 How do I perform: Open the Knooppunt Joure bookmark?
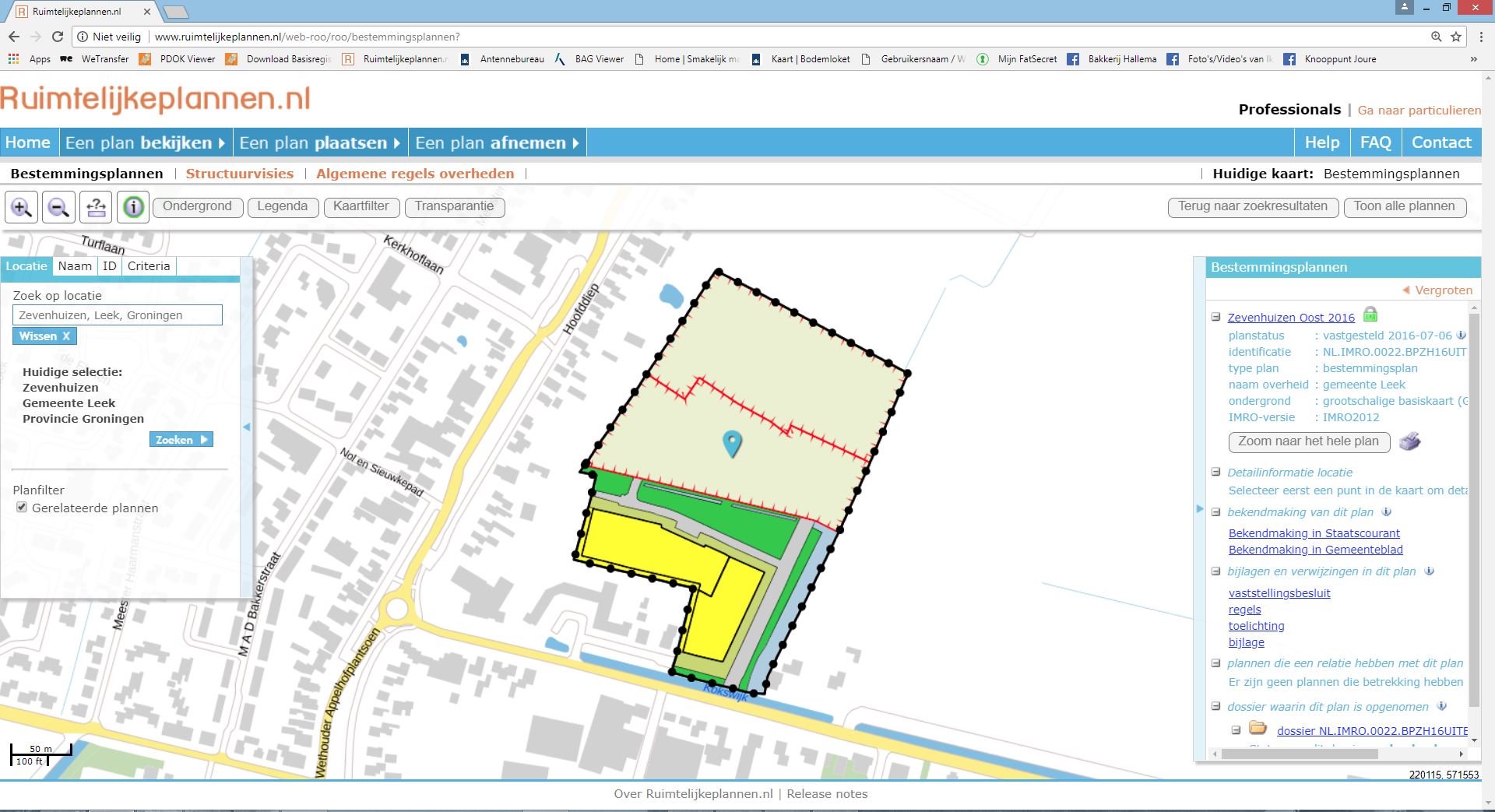click(1330, 59)
